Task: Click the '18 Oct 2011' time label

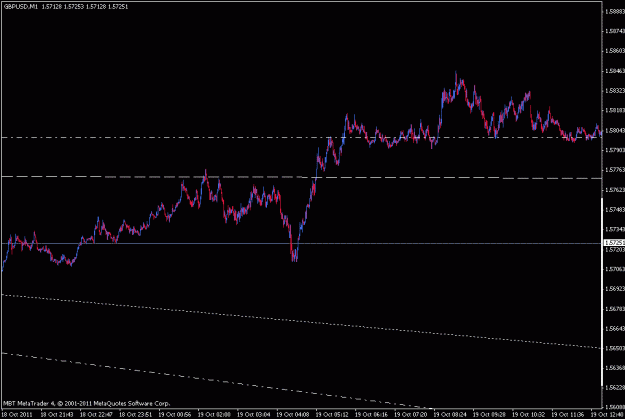Action: tap(17, 415)
